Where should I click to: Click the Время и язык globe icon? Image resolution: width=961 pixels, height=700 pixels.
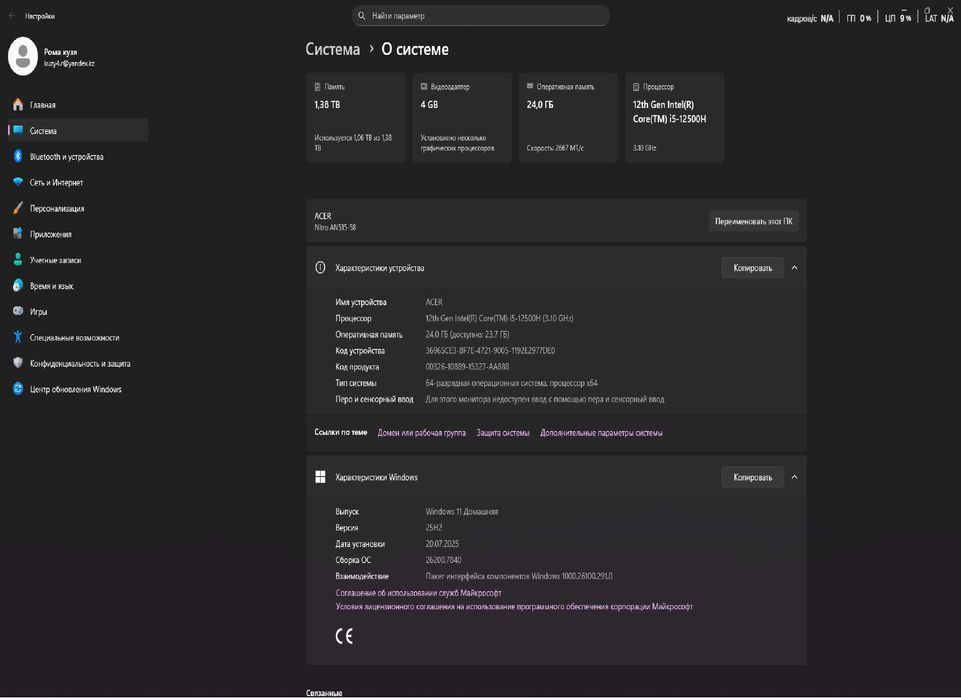coord(18,286)
